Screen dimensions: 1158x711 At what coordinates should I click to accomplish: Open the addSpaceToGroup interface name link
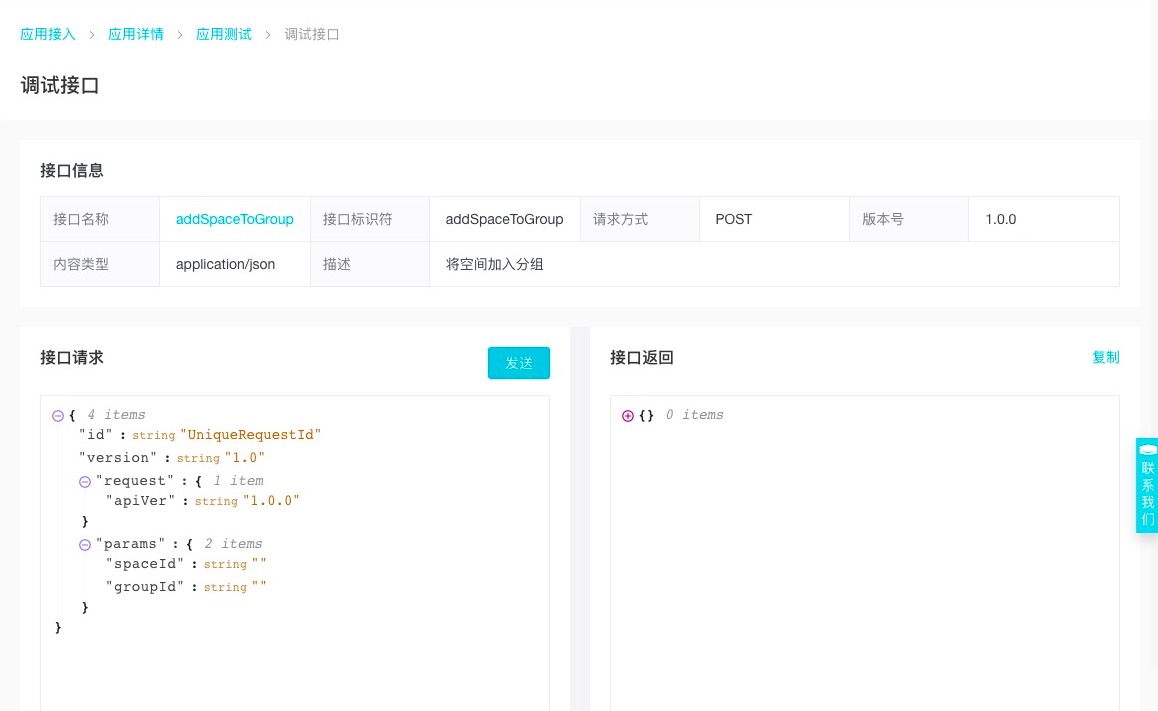pyautogui.click(x=235, y=219)
